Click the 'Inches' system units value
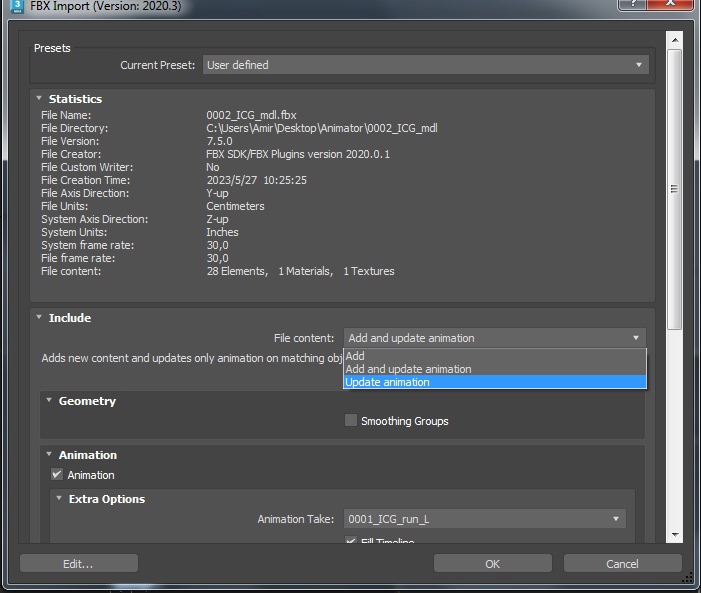The width and height of the screenshot is (701, 593). coord(222,232)
